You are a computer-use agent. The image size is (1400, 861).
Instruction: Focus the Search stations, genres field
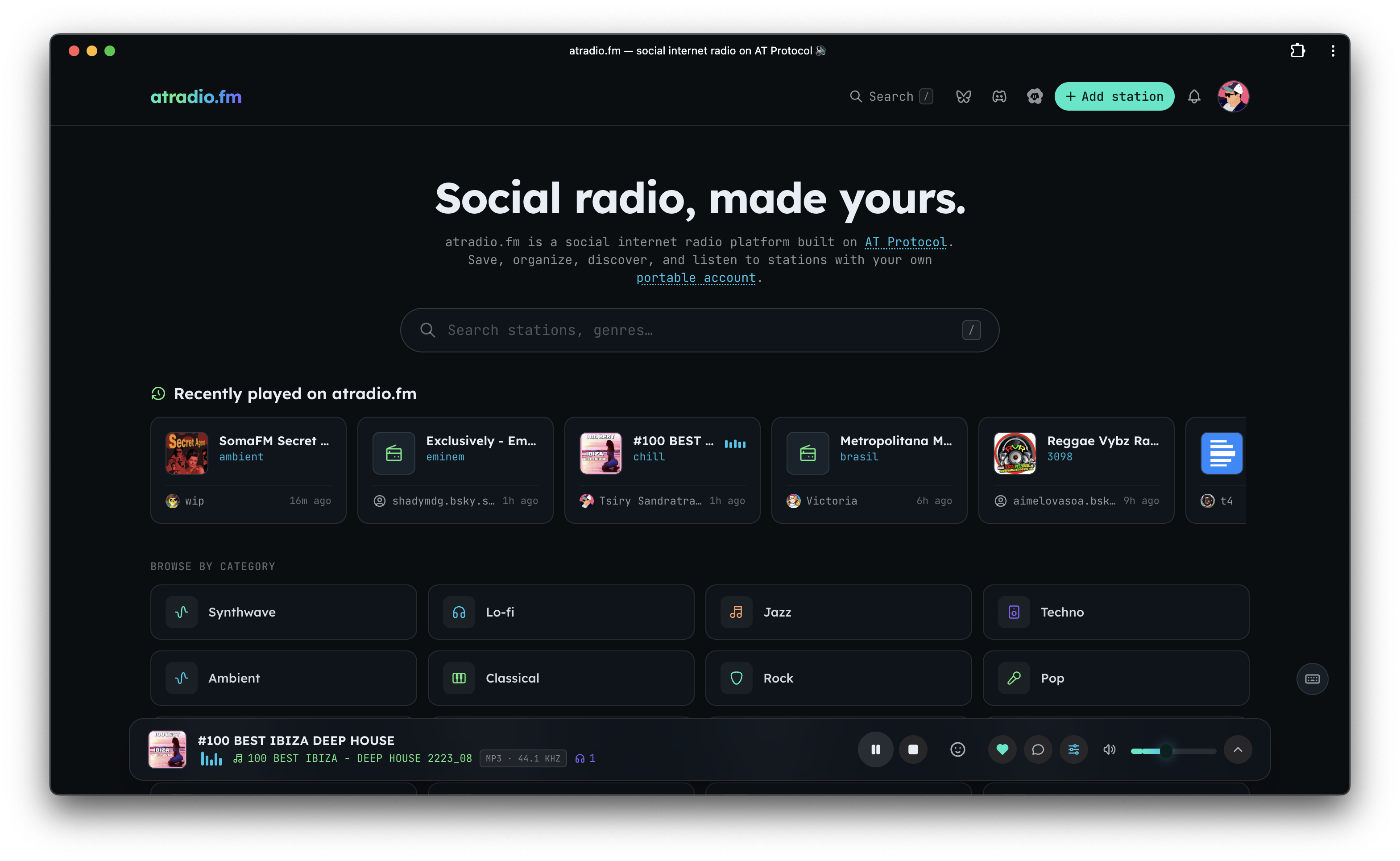click(x=700, y=330)
